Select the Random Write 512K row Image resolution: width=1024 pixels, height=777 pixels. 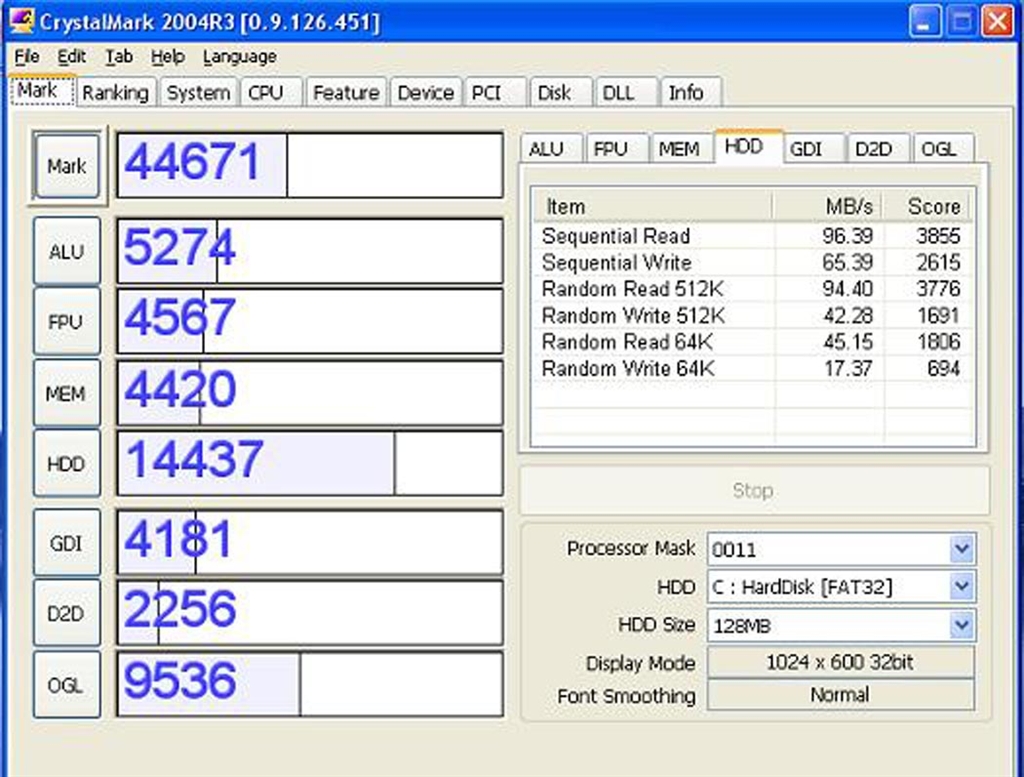click(751, 315)
